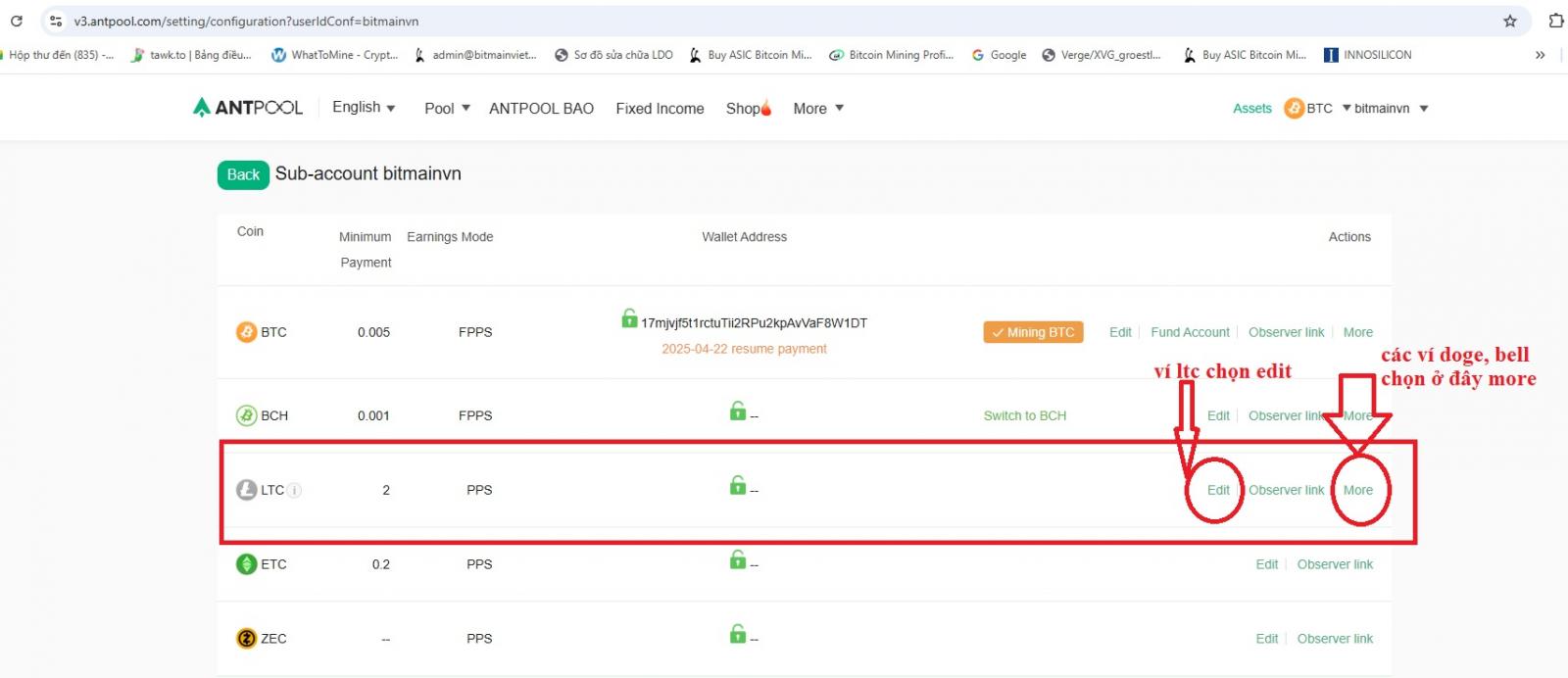Edit the ZEC row settings
This screenshot has width=1568, height=678.
click(1267, 639)
